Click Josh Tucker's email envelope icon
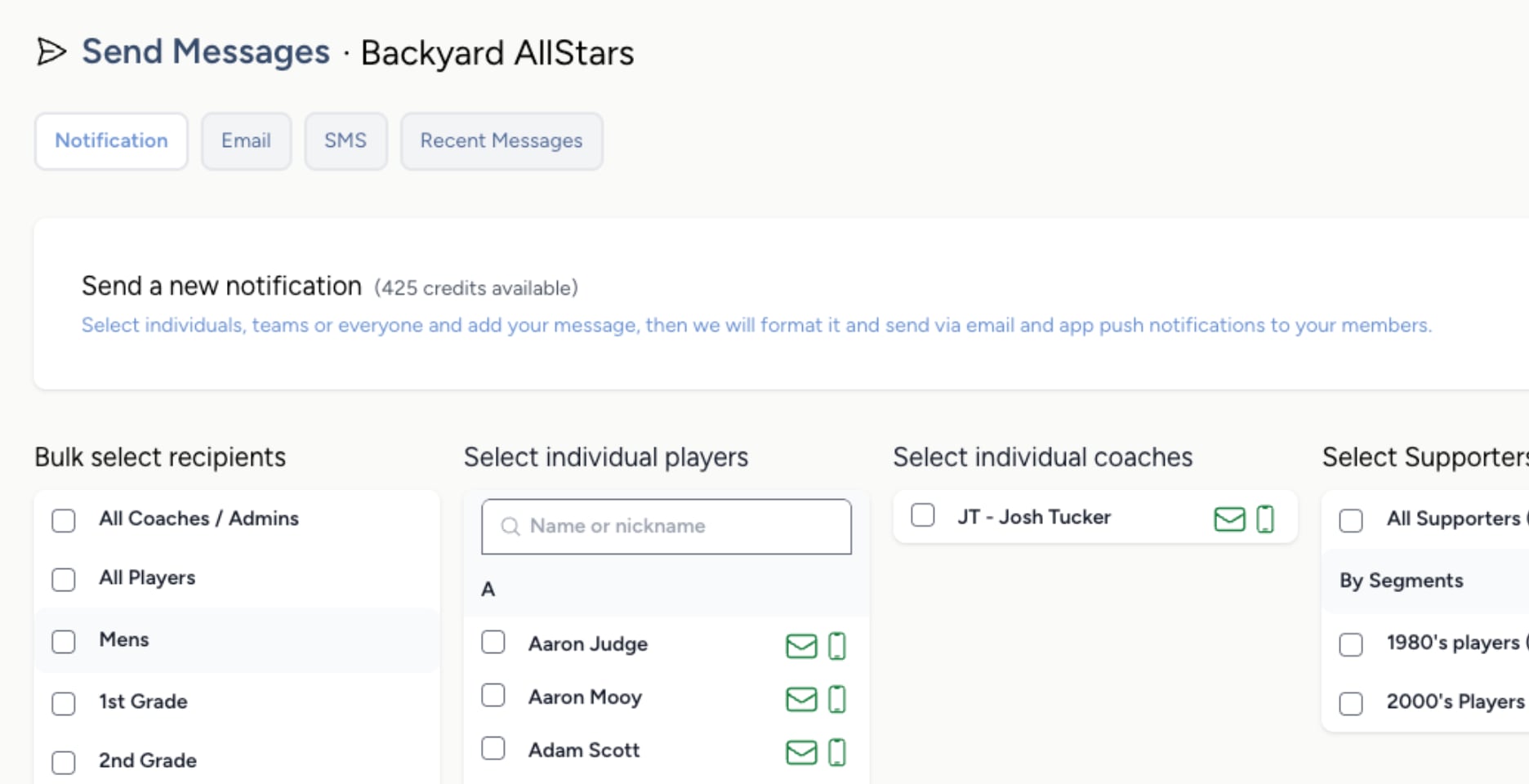 1229,519
